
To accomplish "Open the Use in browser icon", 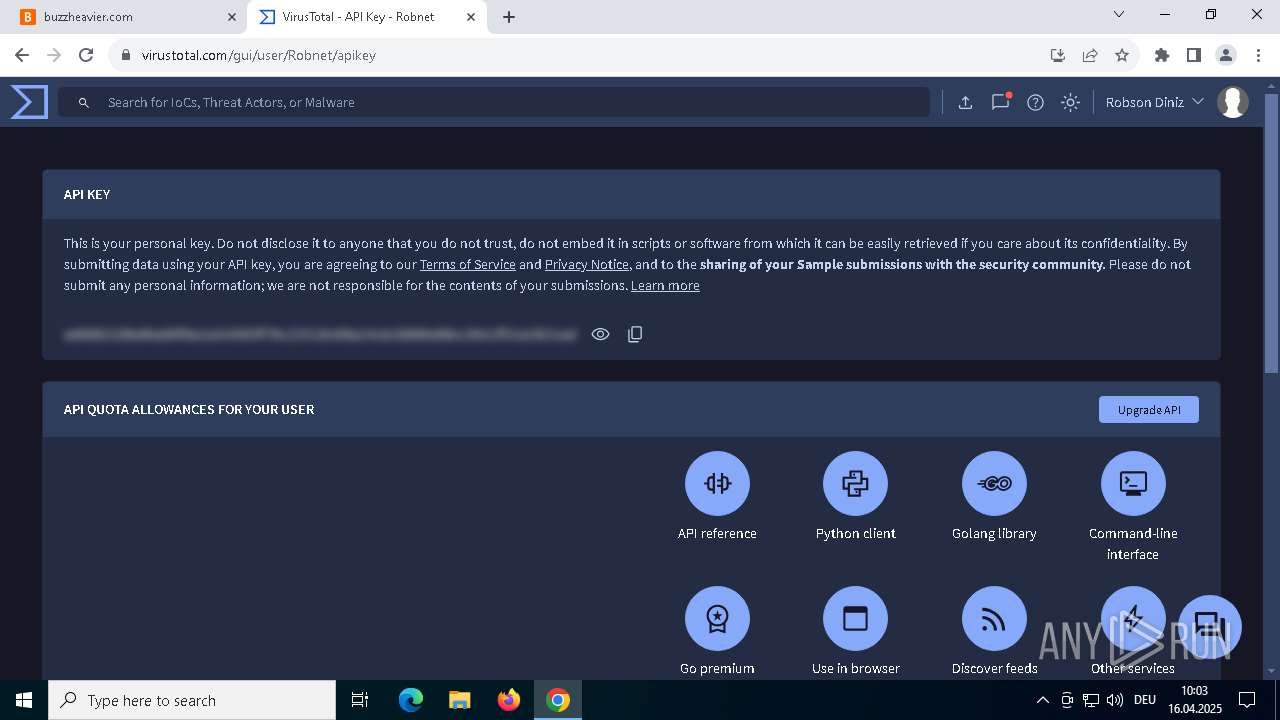I will pos(855,619).
